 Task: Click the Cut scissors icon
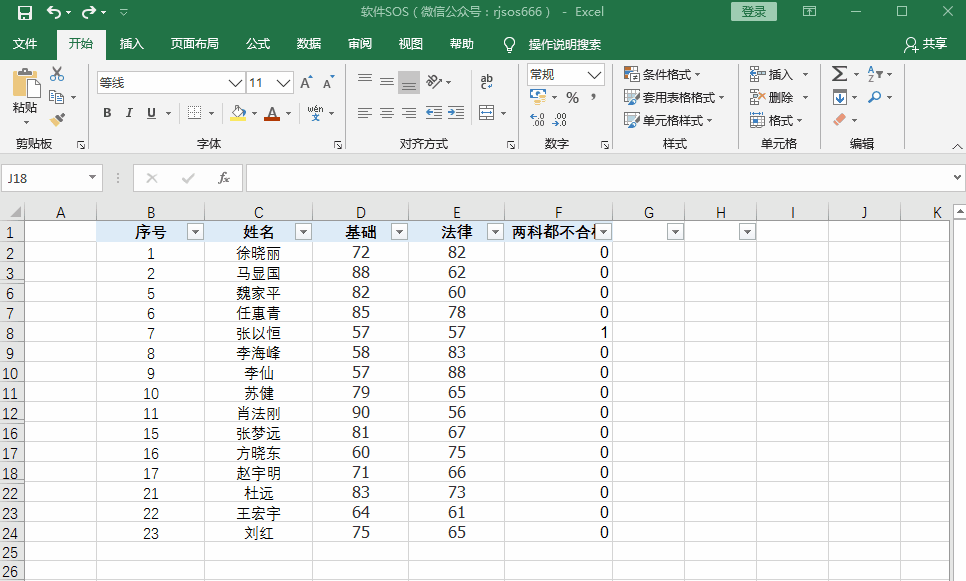point(57,74)
